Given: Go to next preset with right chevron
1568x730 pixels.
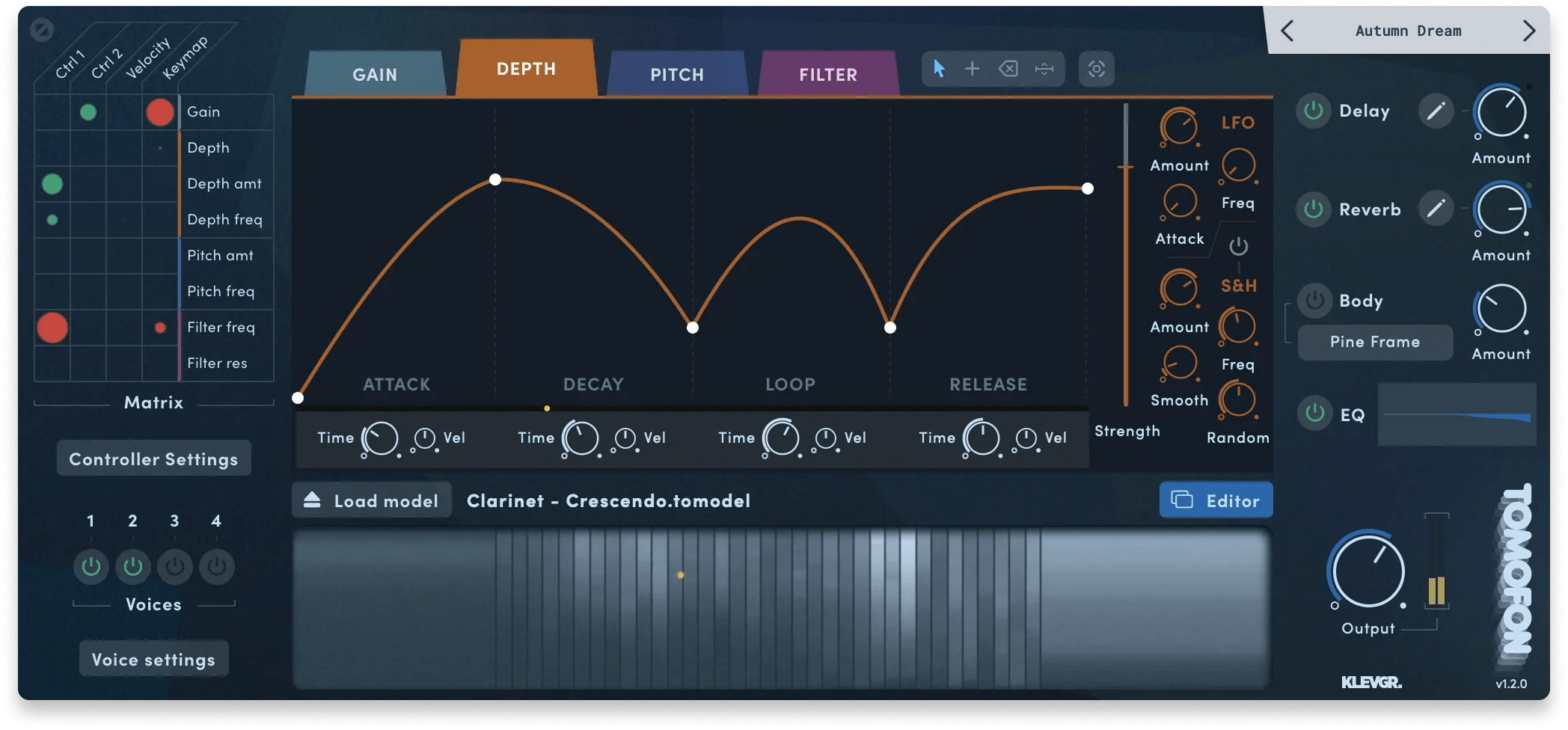Looking at the screenshot, I should pyautogui.click(x=1528, y=31).
